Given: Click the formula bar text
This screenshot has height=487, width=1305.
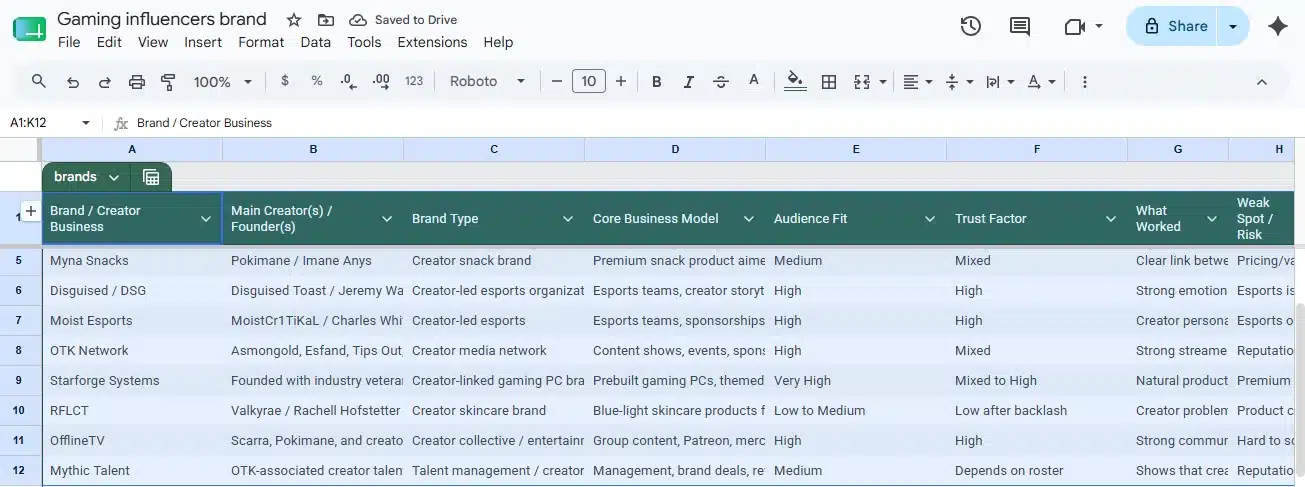Looking at the screenshot, I should click(204, 123).
